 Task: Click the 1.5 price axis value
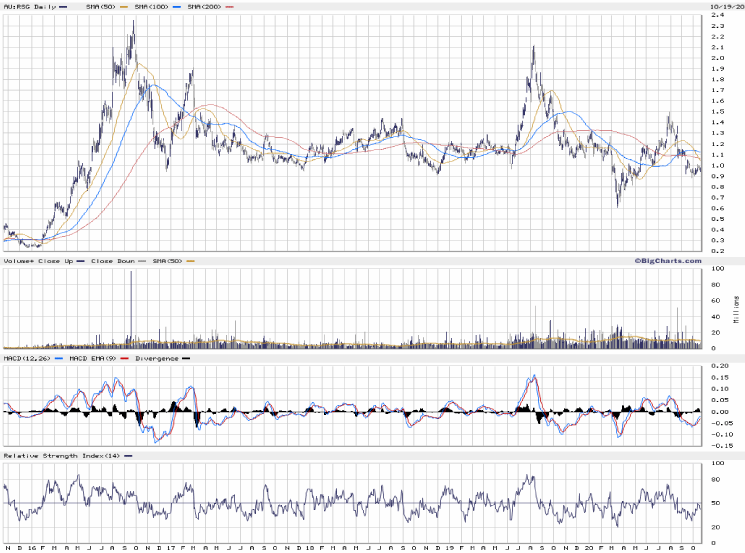tap(717, 112)
